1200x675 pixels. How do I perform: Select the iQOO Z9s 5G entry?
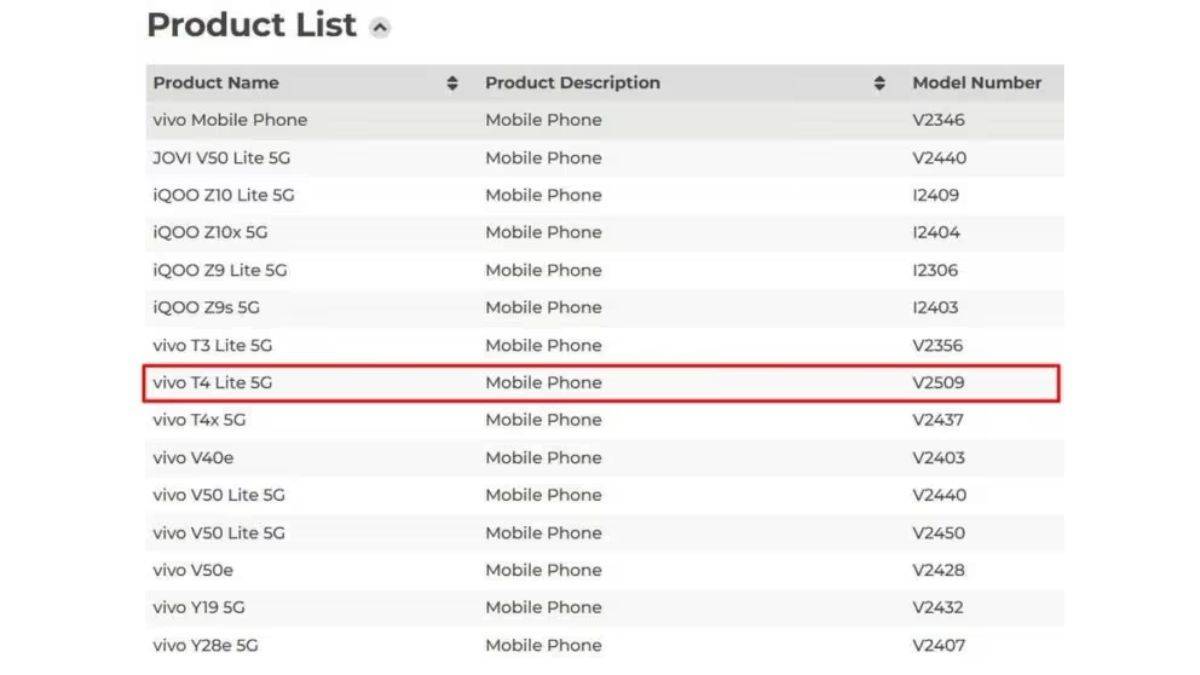pos(206,308)
